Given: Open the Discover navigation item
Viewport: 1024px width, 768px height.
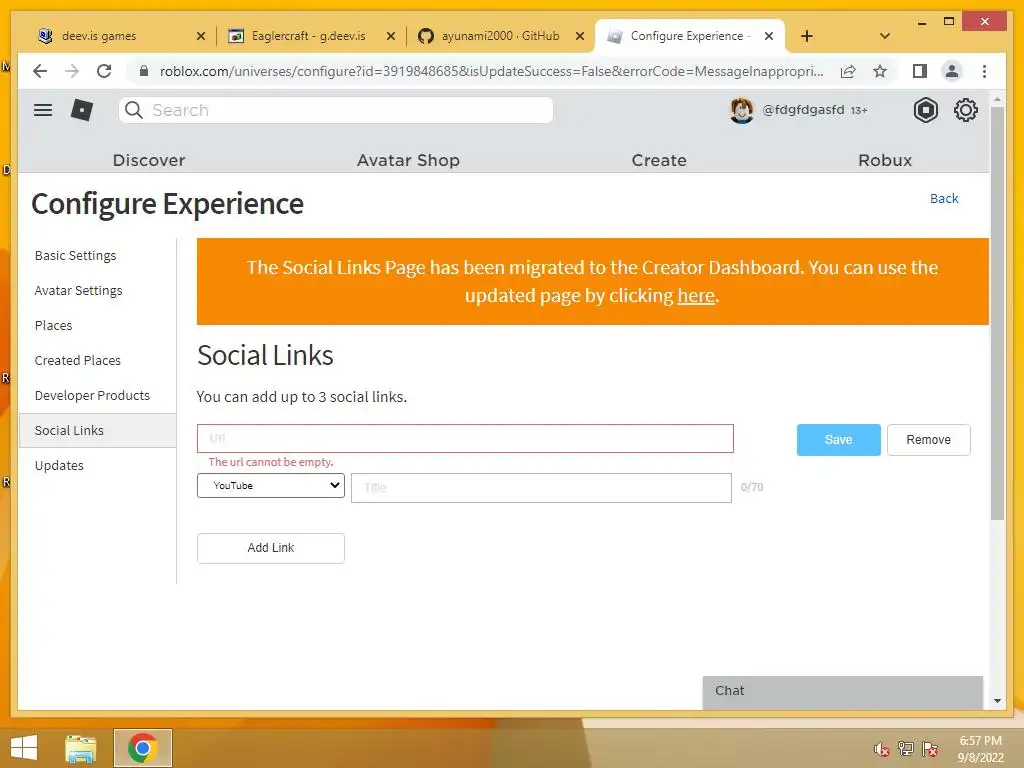Looking at the screenshot, I should coord(149,160).
